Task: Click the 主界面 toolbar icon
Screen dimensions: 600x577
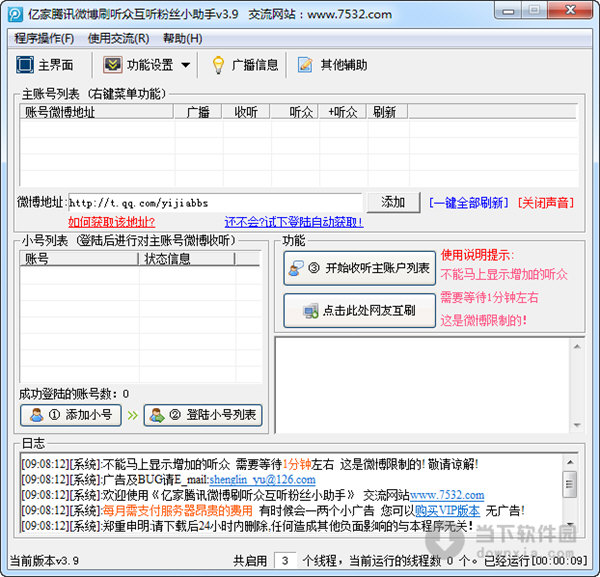Action: tap(25, 65)
